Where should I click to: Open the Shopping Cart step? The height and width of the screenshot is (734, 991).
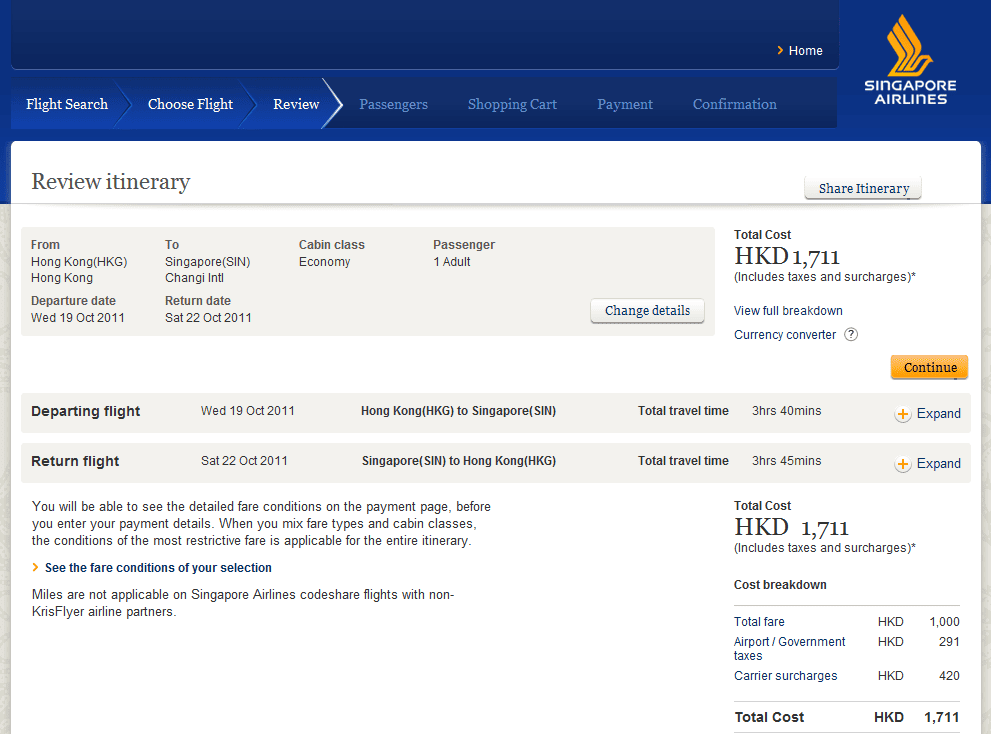click(512, 104)
